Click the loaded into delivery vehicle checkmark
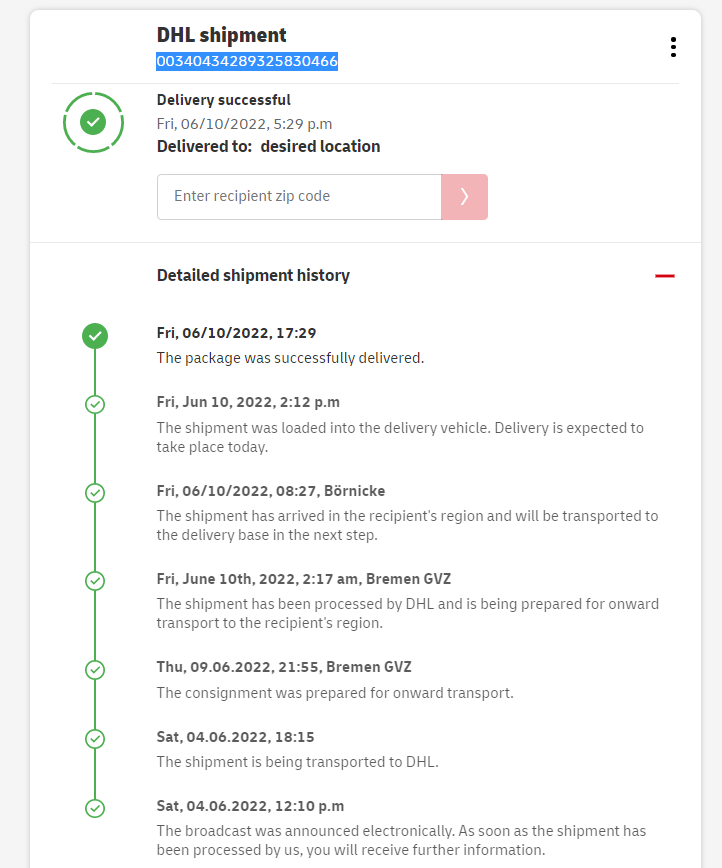Viewport: 722px width, 868px height. pos(95,404)
